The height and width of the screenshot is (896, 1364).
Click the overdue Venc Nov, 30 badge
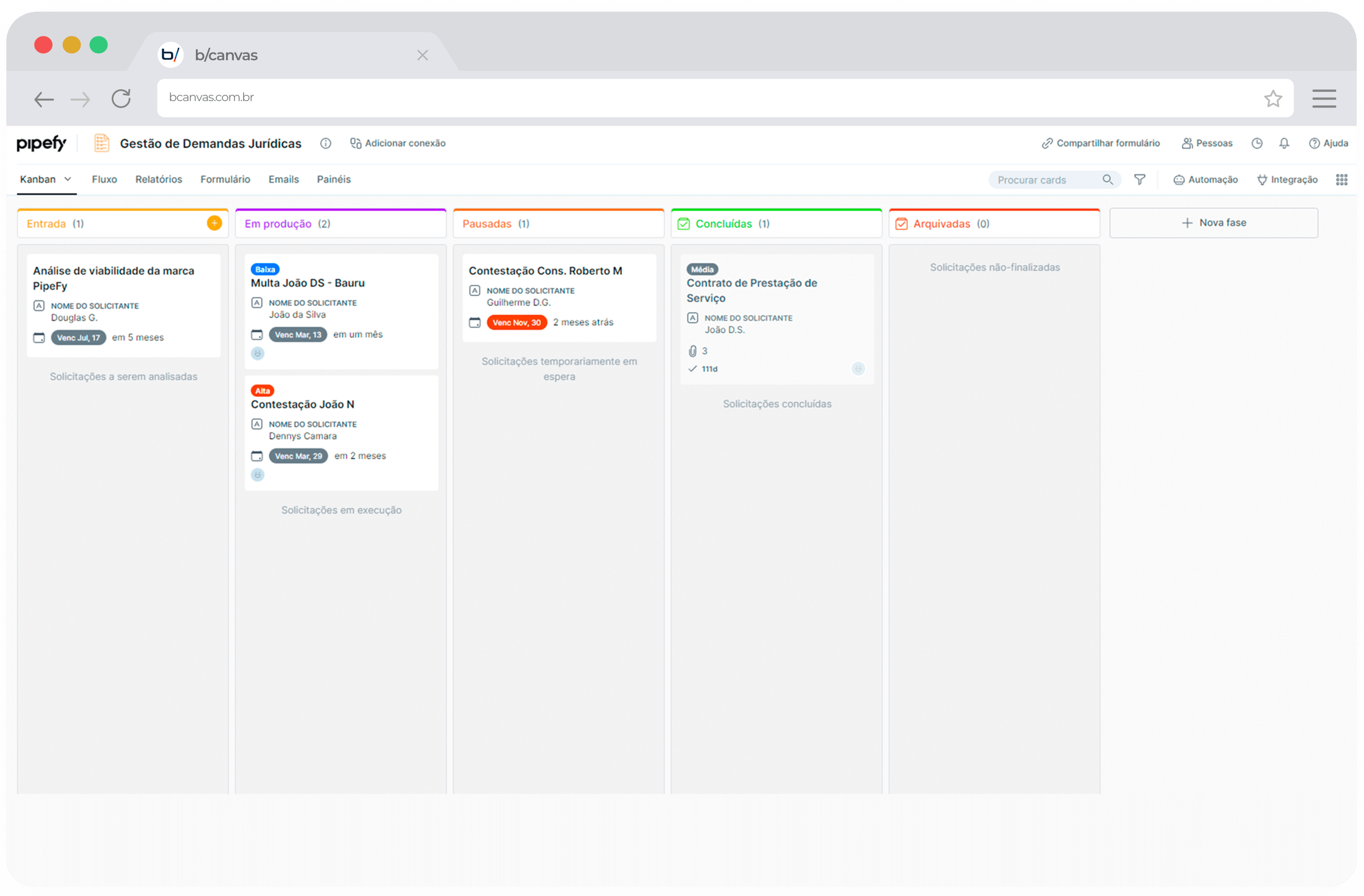pos(517,323)
